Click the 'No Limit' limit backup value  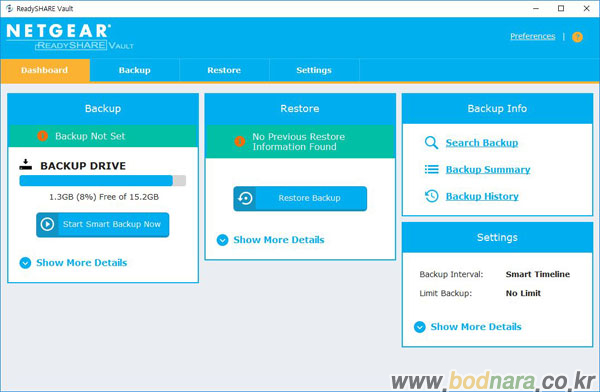pos(523,293)
